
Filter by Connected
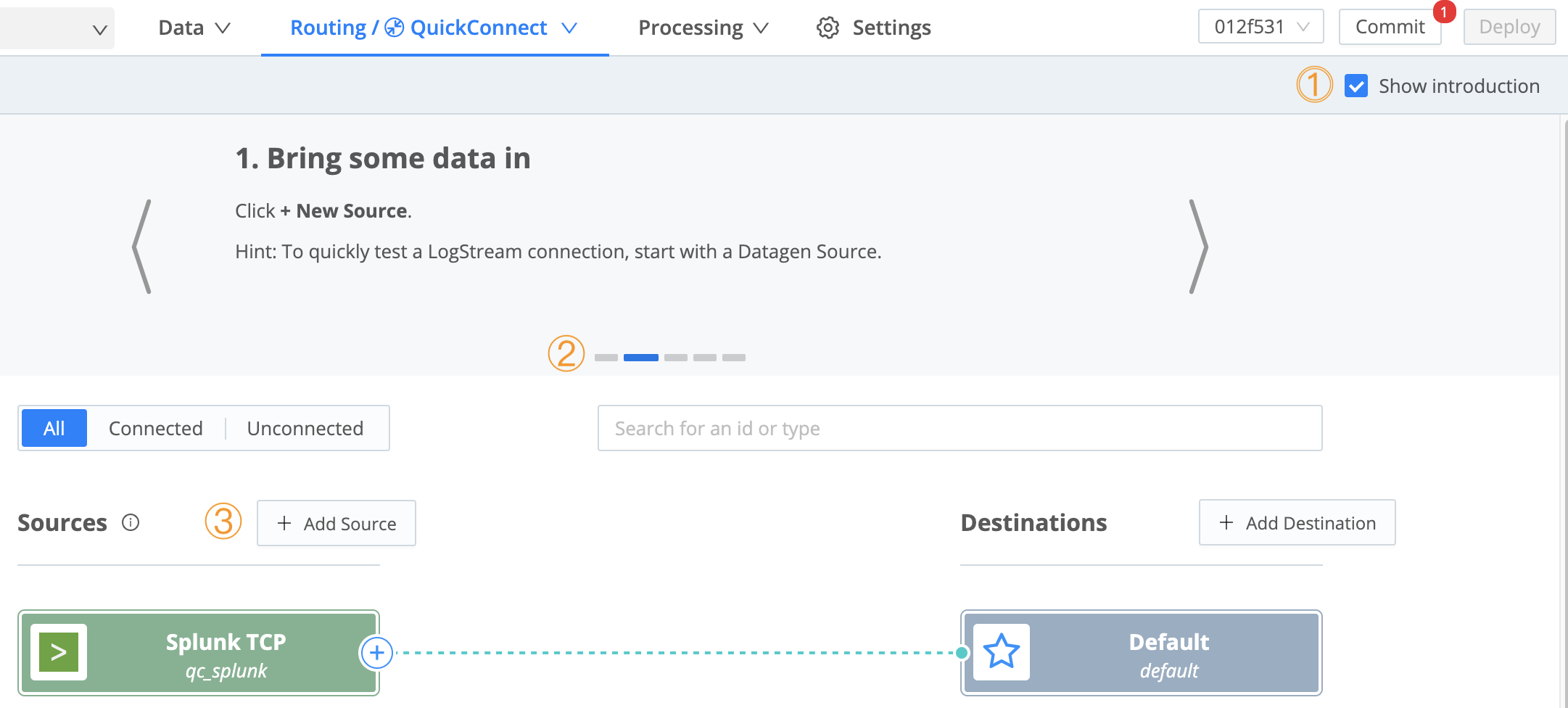156,428
